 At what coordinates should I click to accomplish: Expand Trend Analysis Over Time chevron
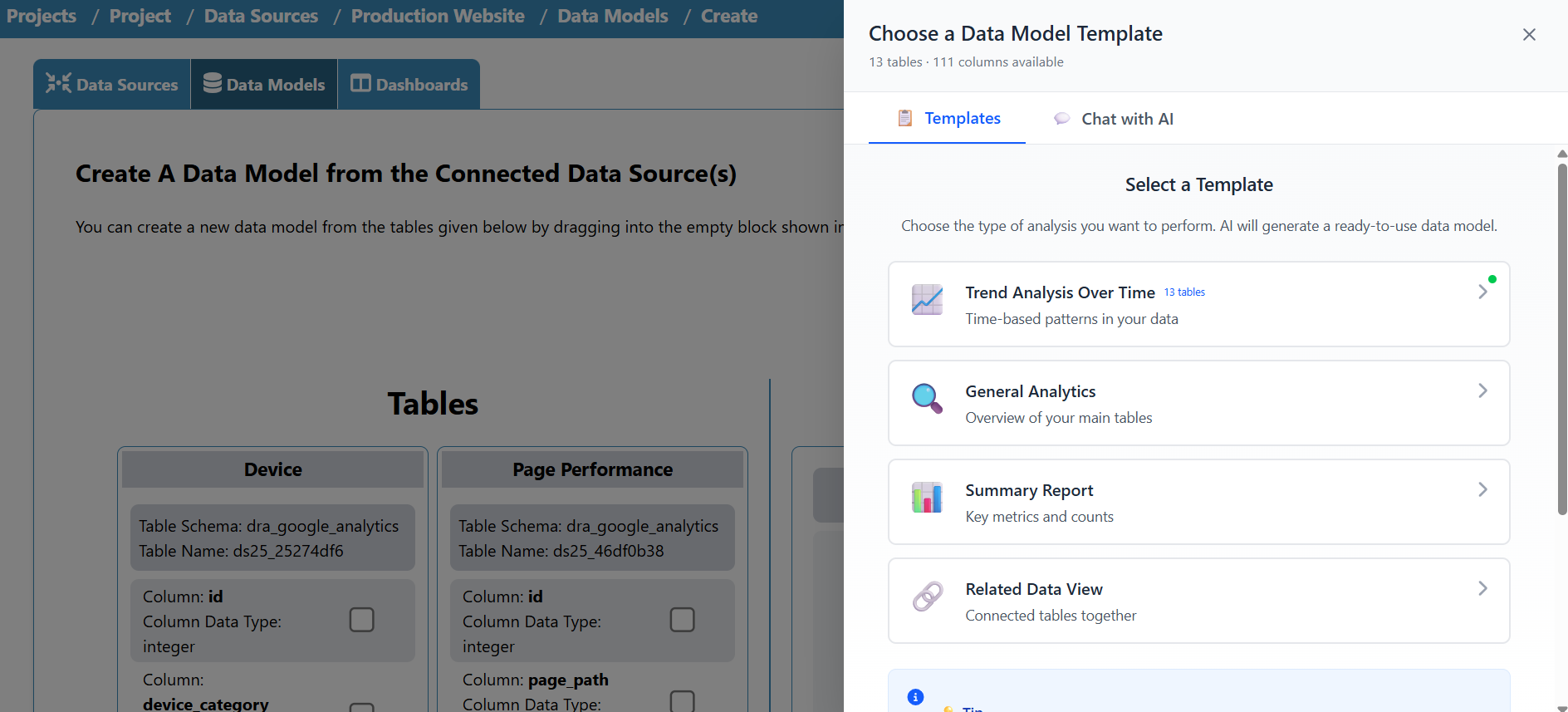pos(1482,292)
